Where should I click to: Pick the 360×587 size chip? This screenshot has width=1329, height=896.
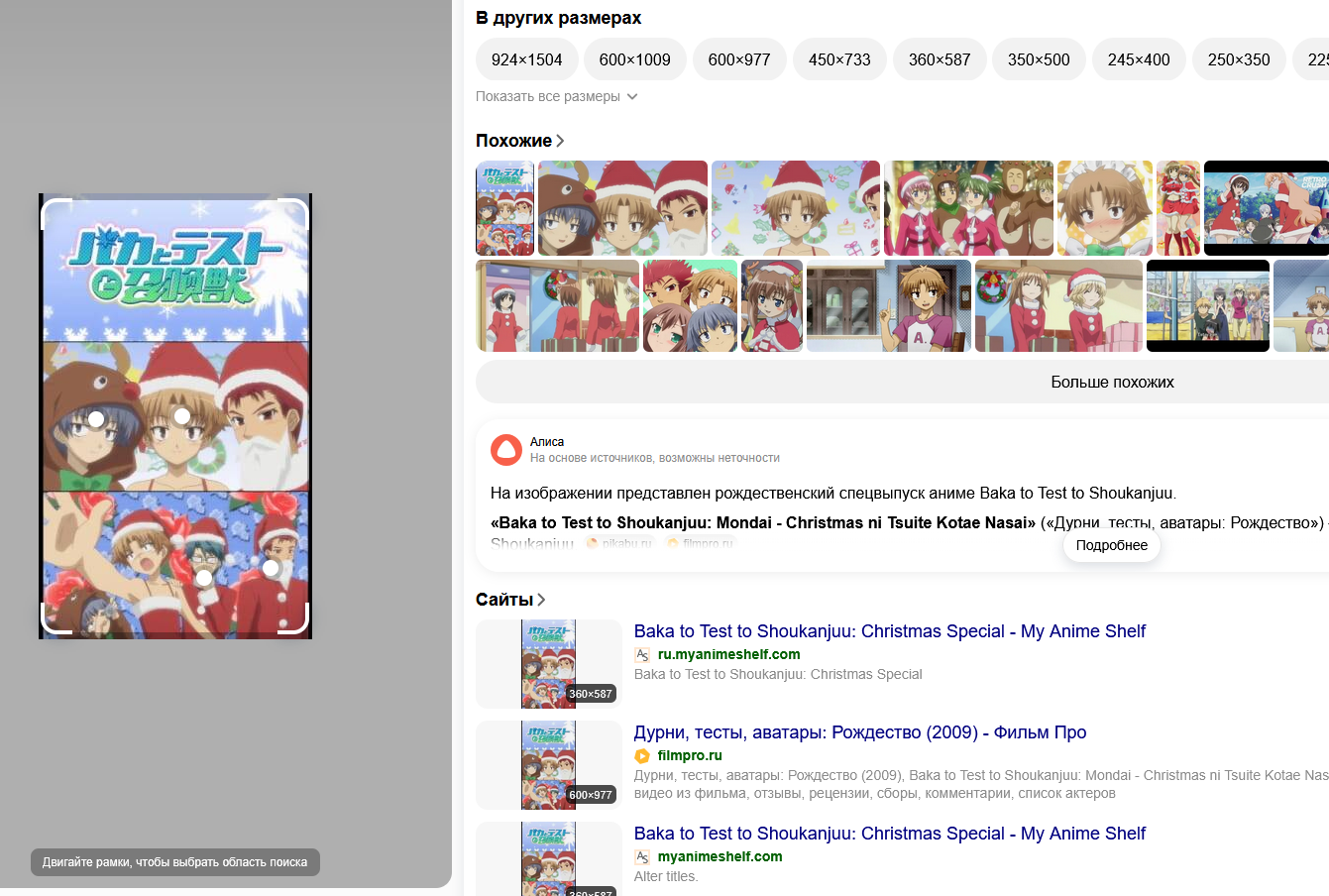point(940,59)
